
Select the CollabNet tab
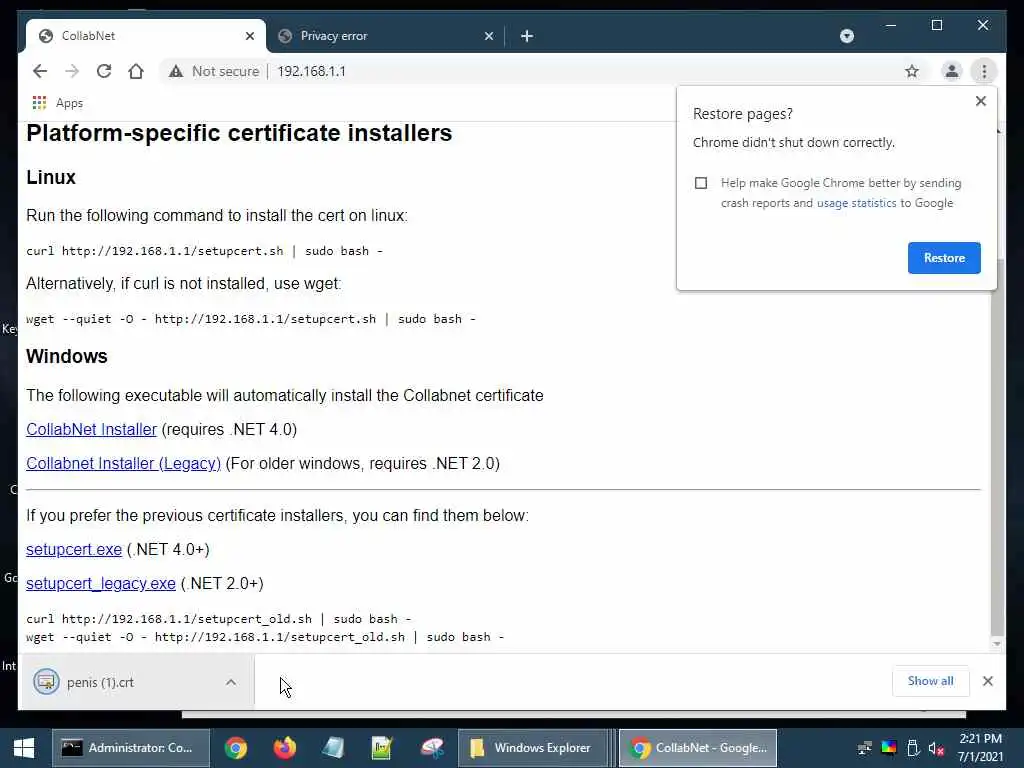click(146, 36)
